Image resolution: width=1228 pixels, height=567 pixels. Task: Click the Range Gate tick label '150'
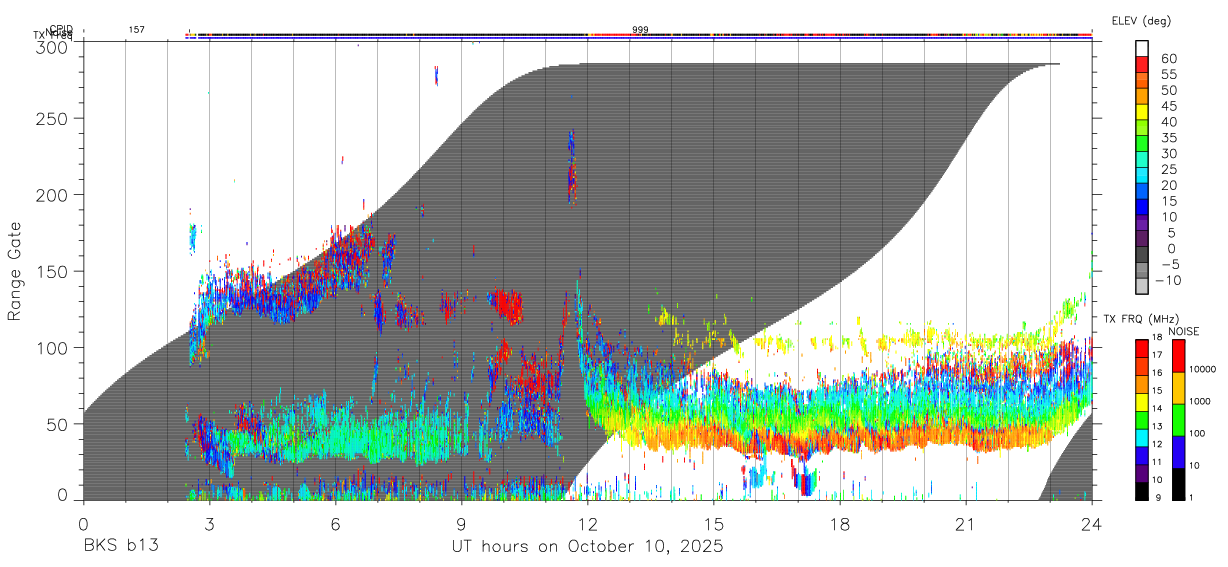point(52,271)
